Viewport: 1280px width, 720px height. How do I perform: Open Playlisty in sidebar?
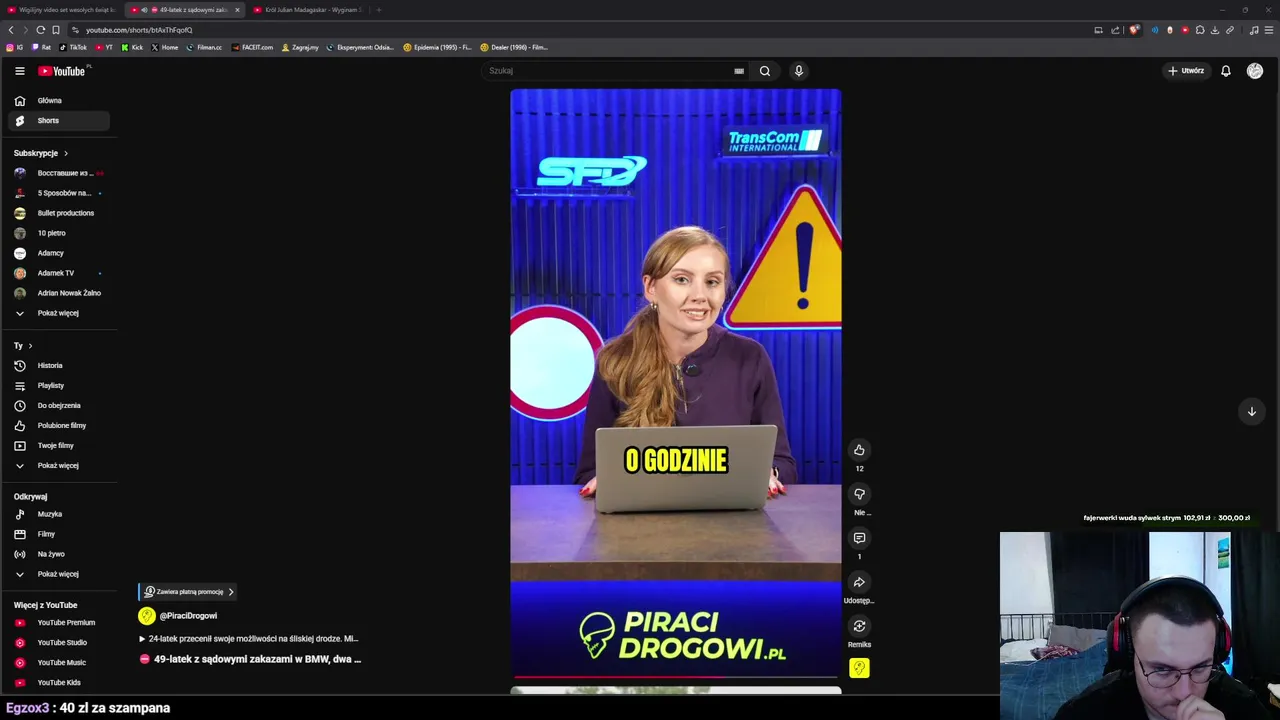58,386
